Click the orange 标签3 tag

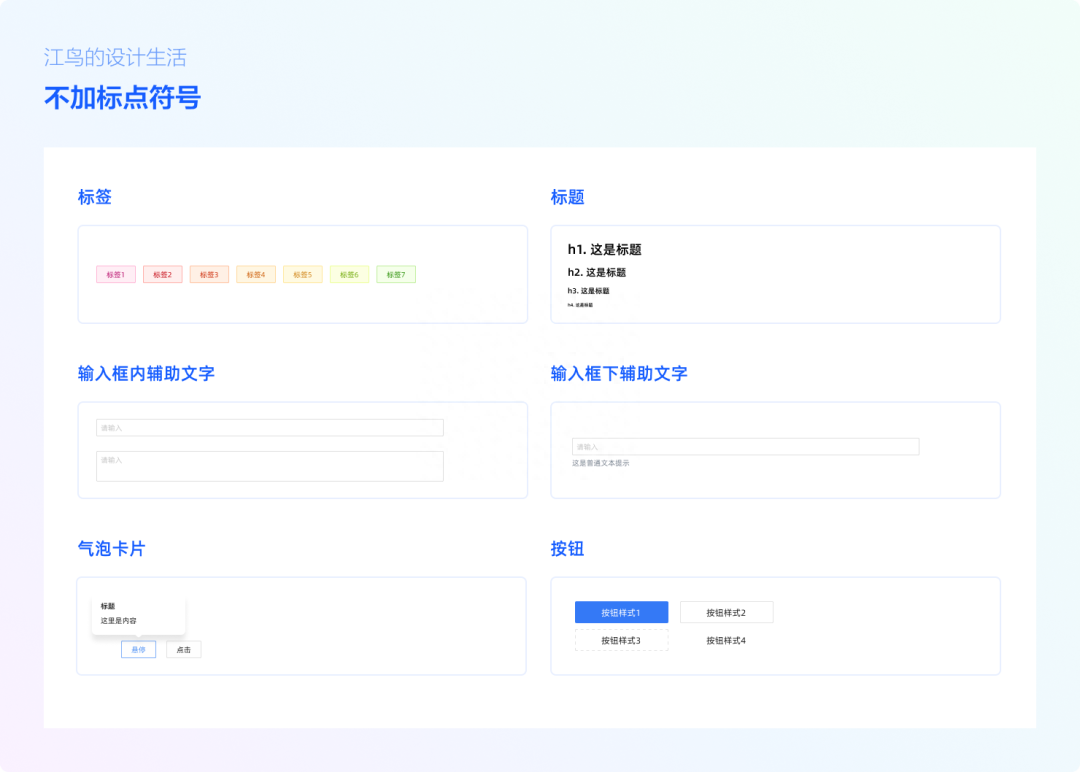click(209, 274)
